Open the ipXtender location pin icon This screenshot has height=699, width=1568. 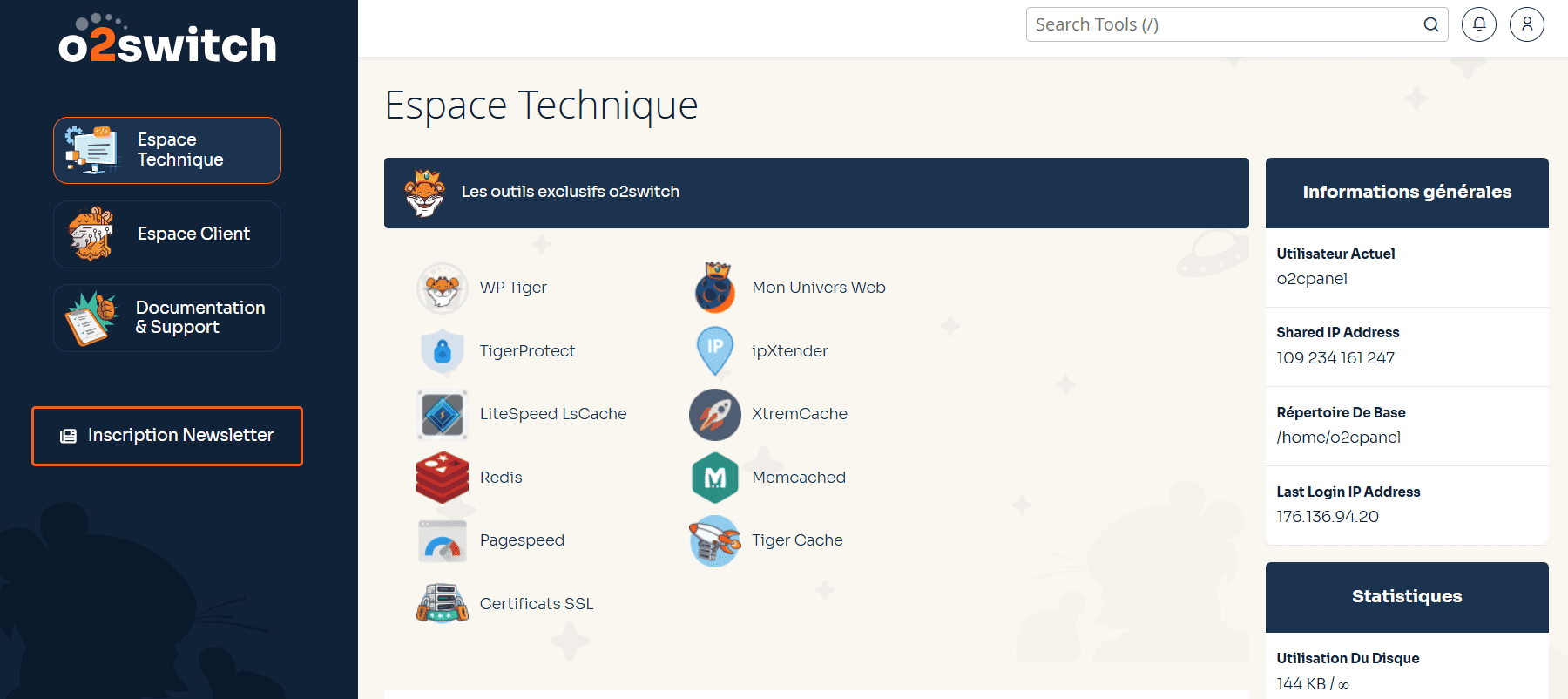[x=715, y=350]
